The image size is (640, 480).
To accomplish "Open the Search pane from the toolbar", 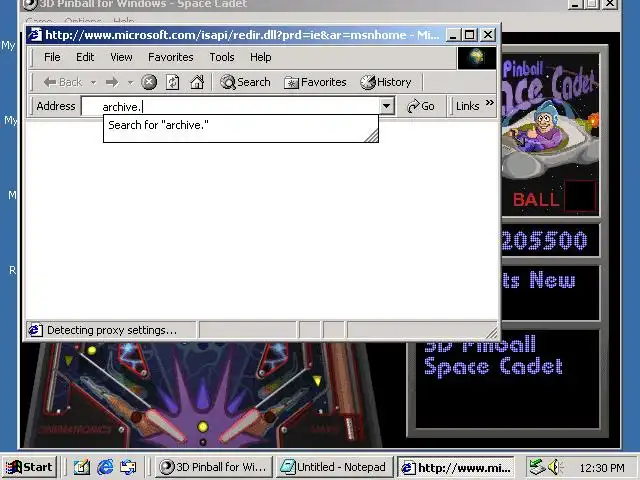I will (245, 82).
